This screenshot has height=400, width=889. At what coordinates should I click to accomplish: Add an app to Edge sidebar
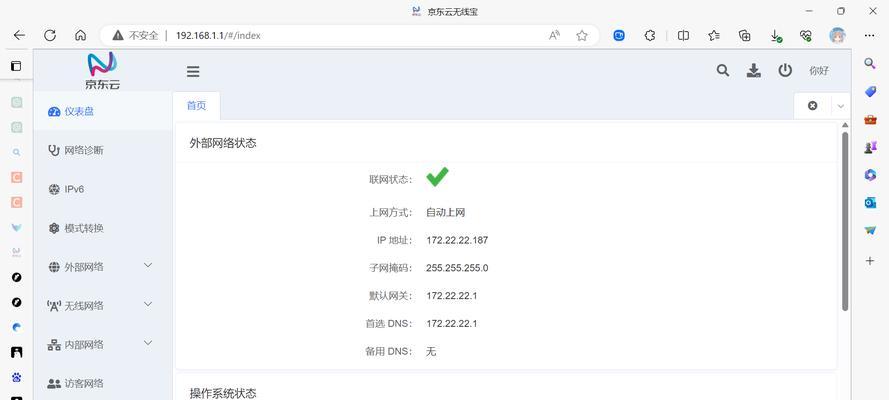[x=870, y=261]
